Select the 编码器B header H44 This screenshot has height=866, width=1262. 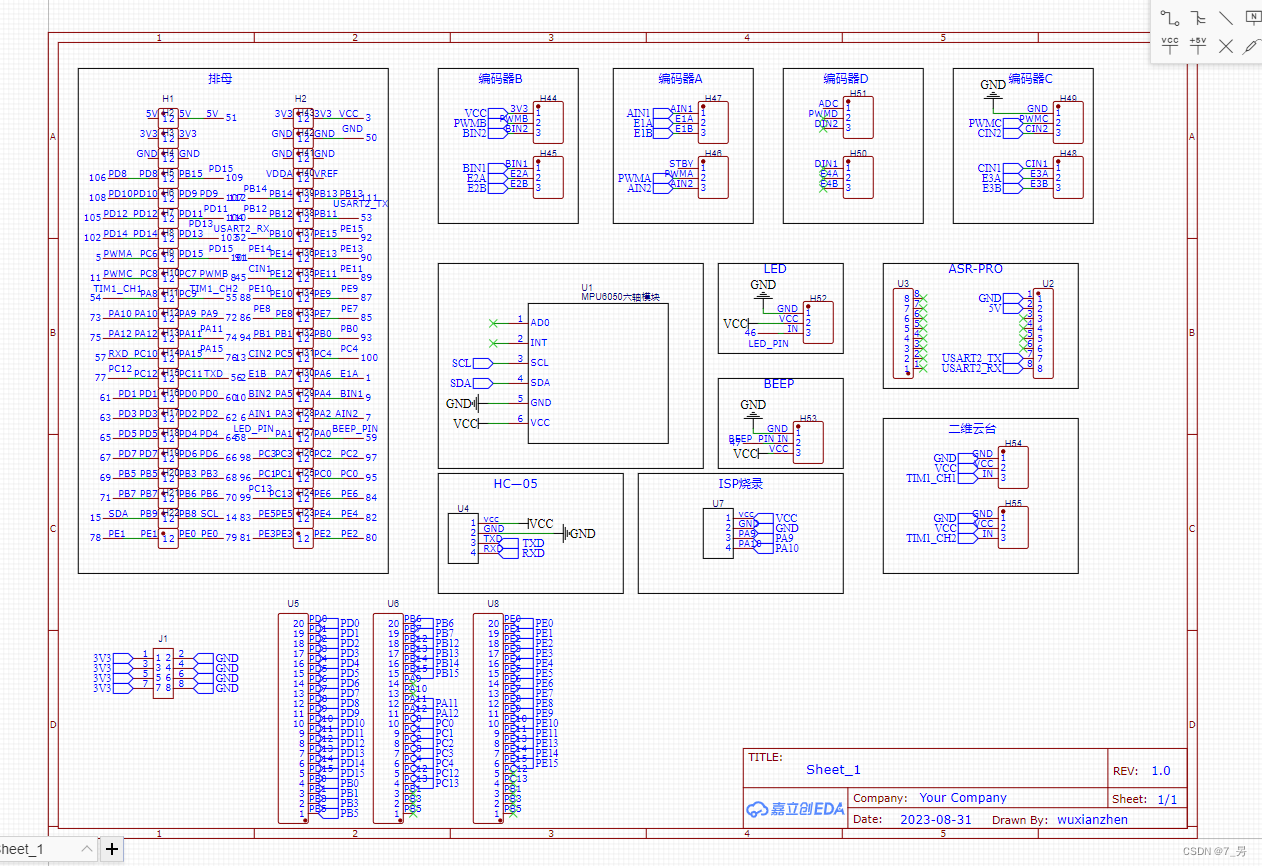tap(548, 120)
